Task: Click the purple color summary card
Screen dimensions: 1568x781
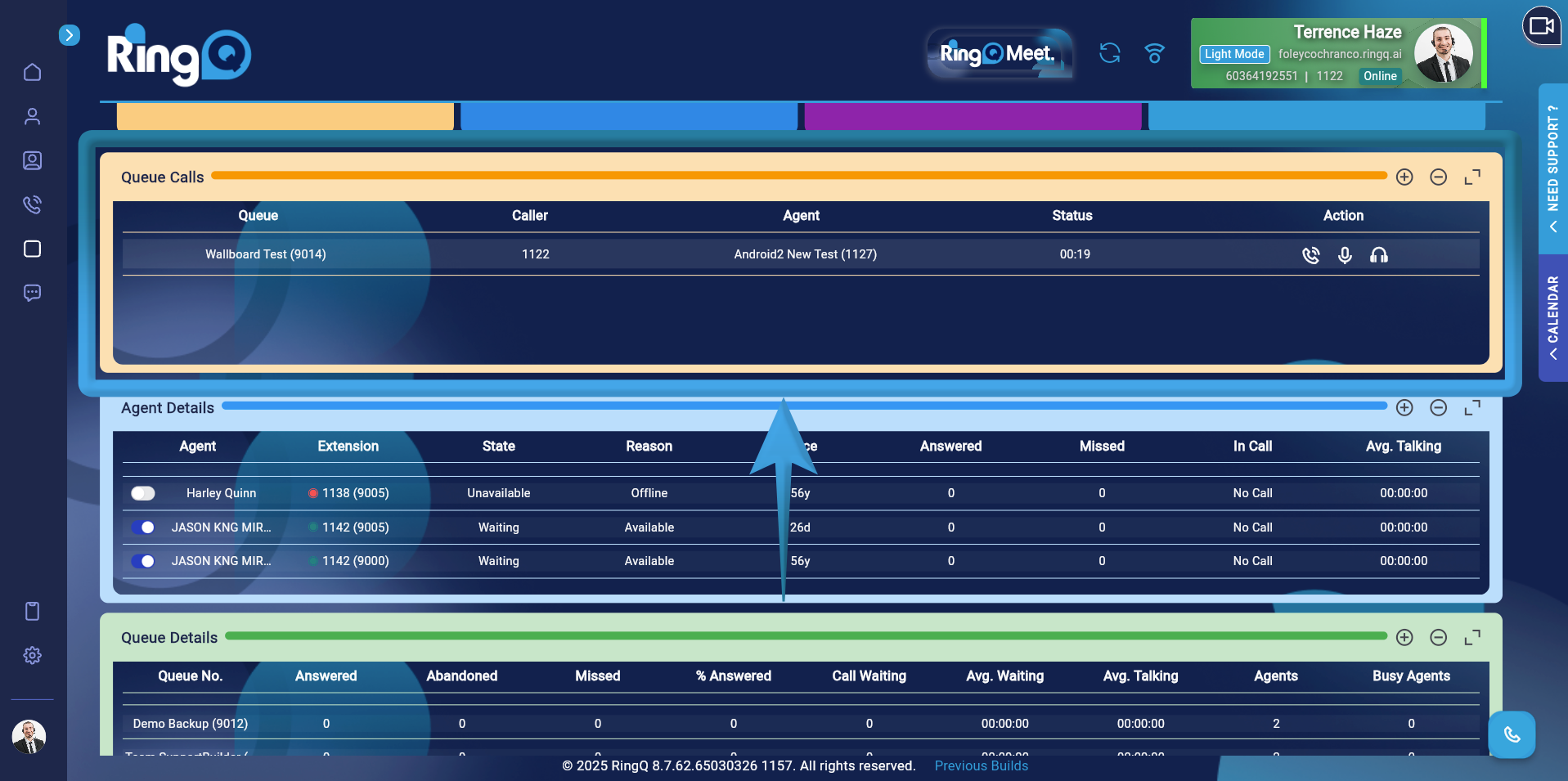Action: click(972, 116)
